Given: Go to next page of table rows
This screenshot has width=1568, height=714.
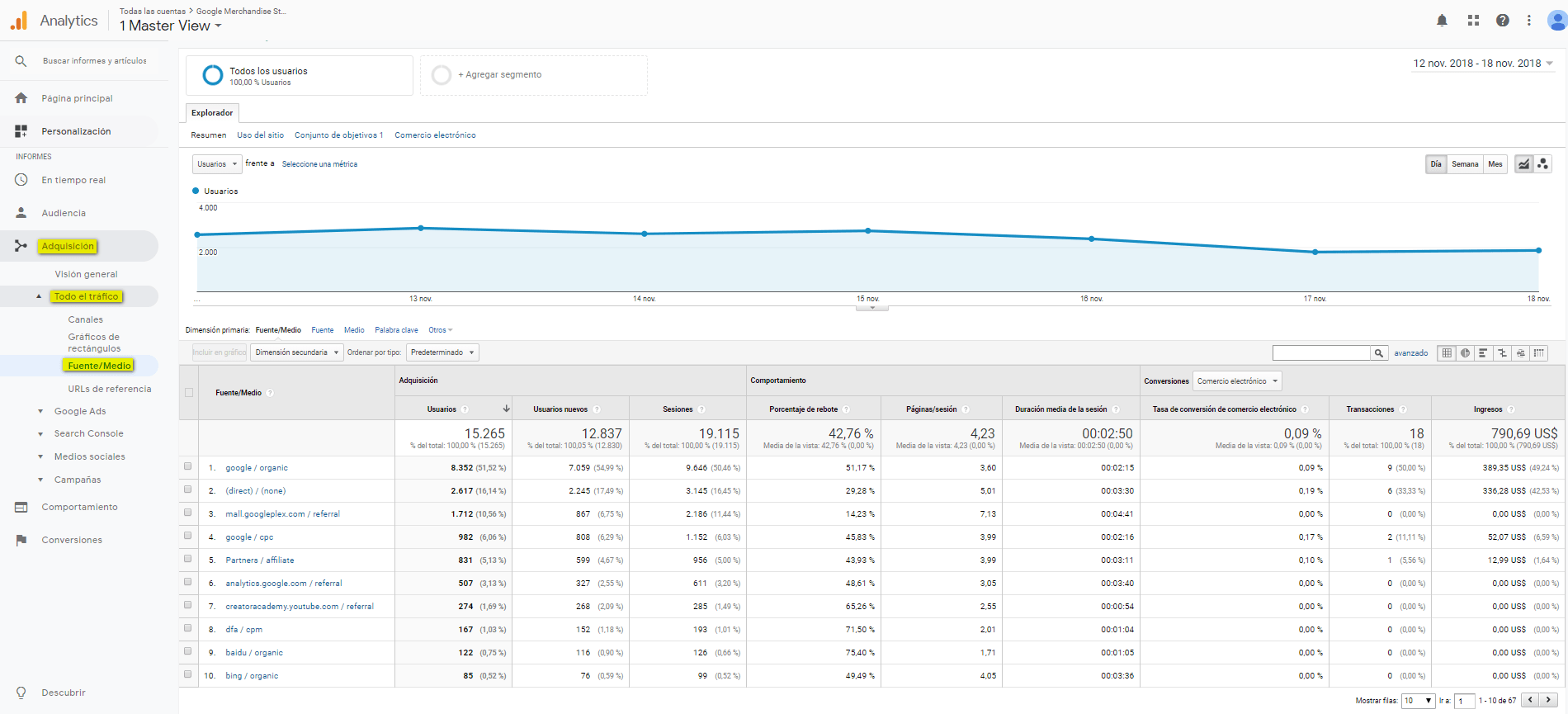Looking at the screenshot, I should point(1548,700).
